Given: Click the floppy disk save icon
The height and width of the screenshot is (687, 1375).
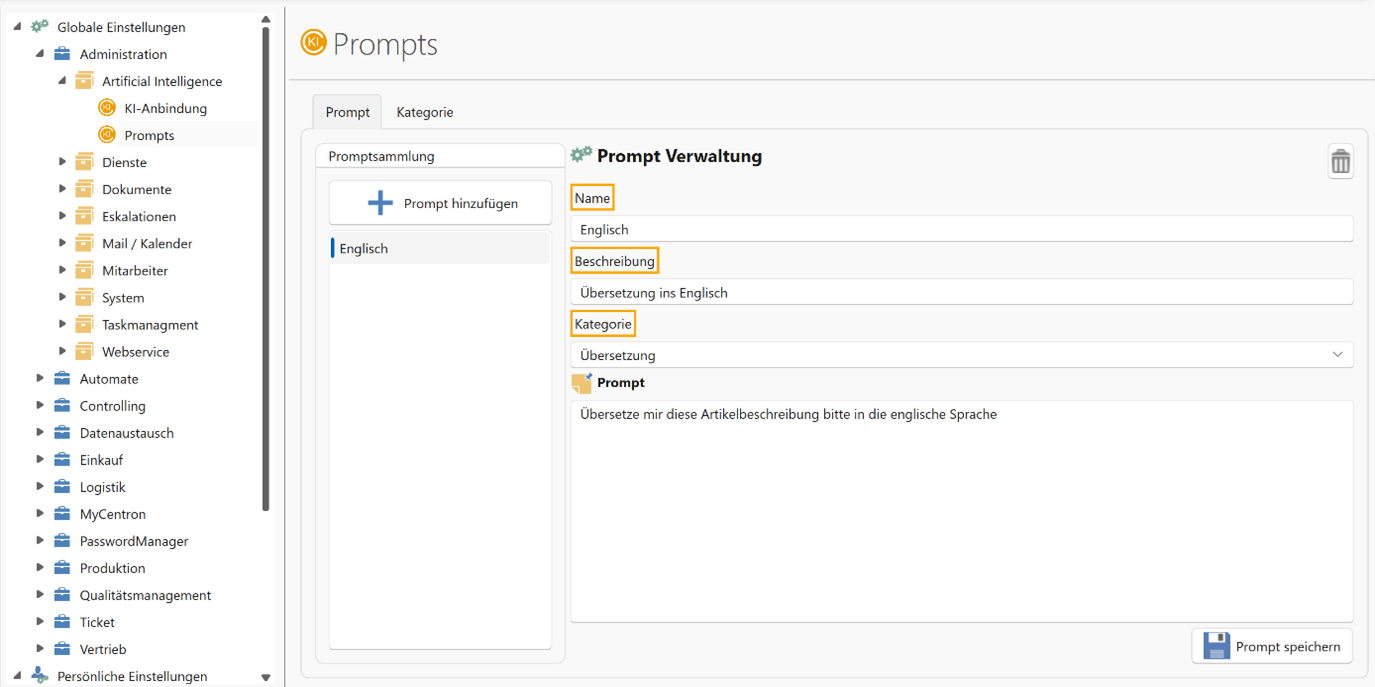Looking at the screenshot, I should [x=1216, y=646].
